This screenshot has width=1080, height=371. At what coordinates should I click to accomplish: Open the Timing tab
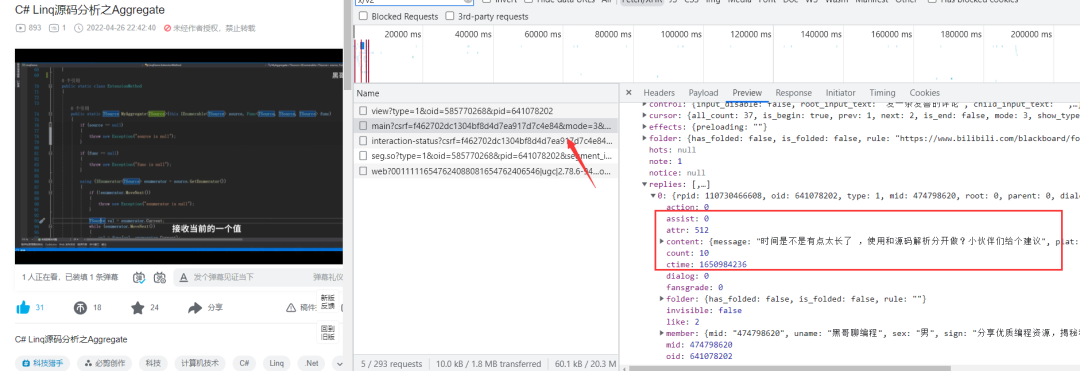[x=882, y=93]
